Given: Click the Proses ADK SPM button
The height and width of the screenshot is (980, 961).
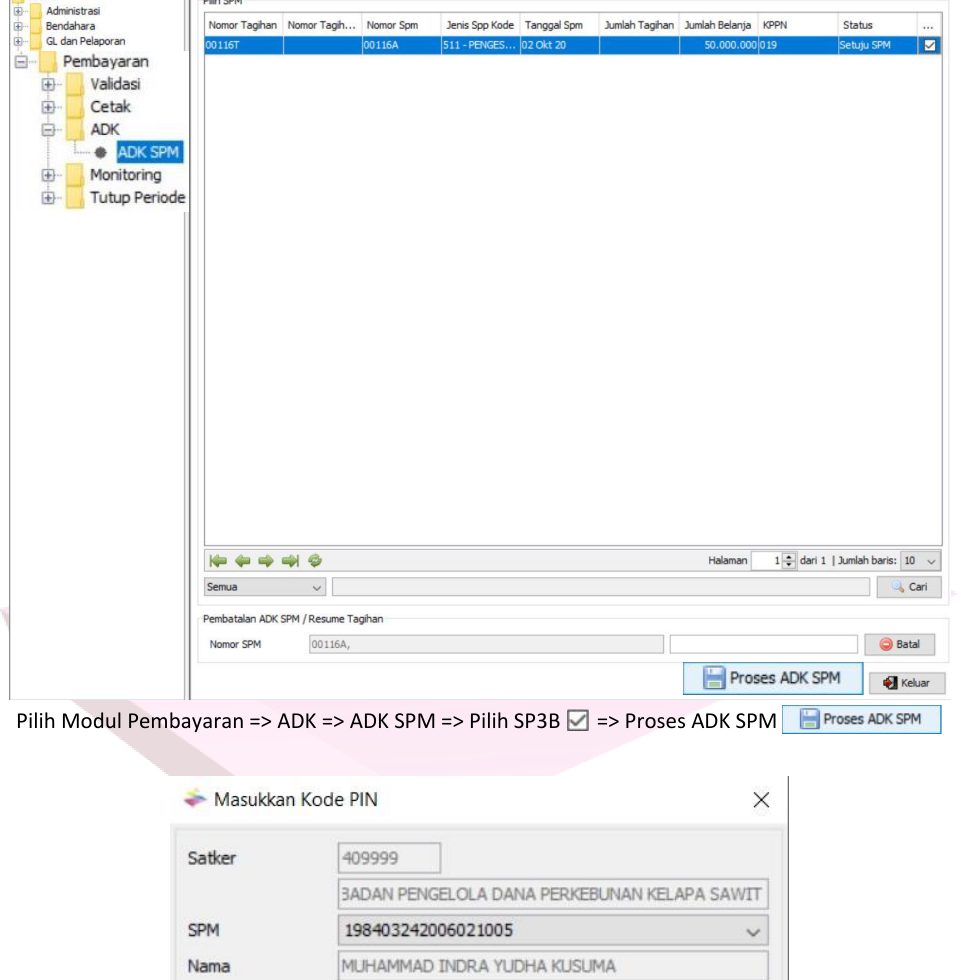Looking at the screenshot, I should click(x=772, y=678).
